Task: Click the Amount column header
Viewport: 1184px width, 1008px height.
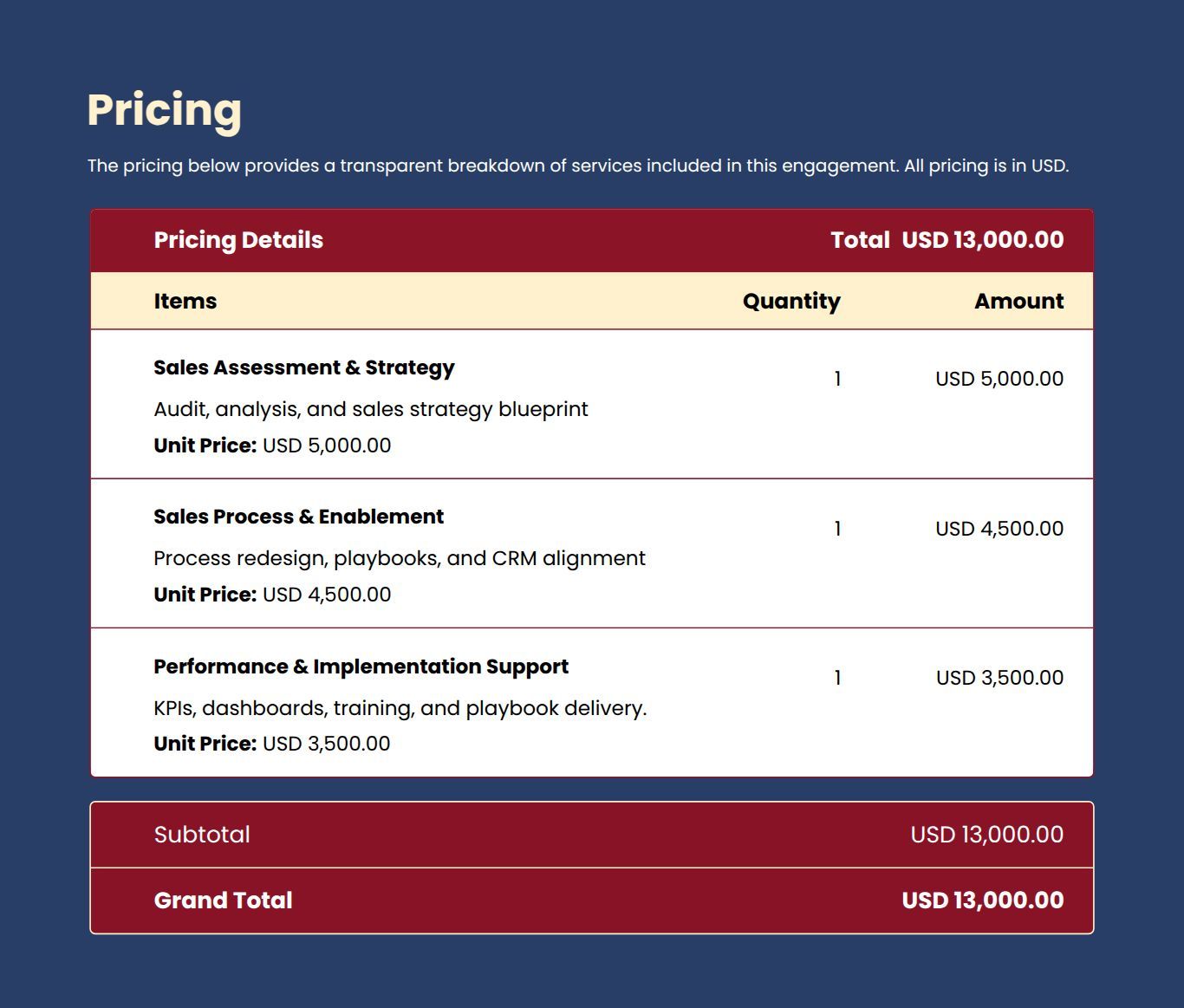Action: pos(1018,301)
